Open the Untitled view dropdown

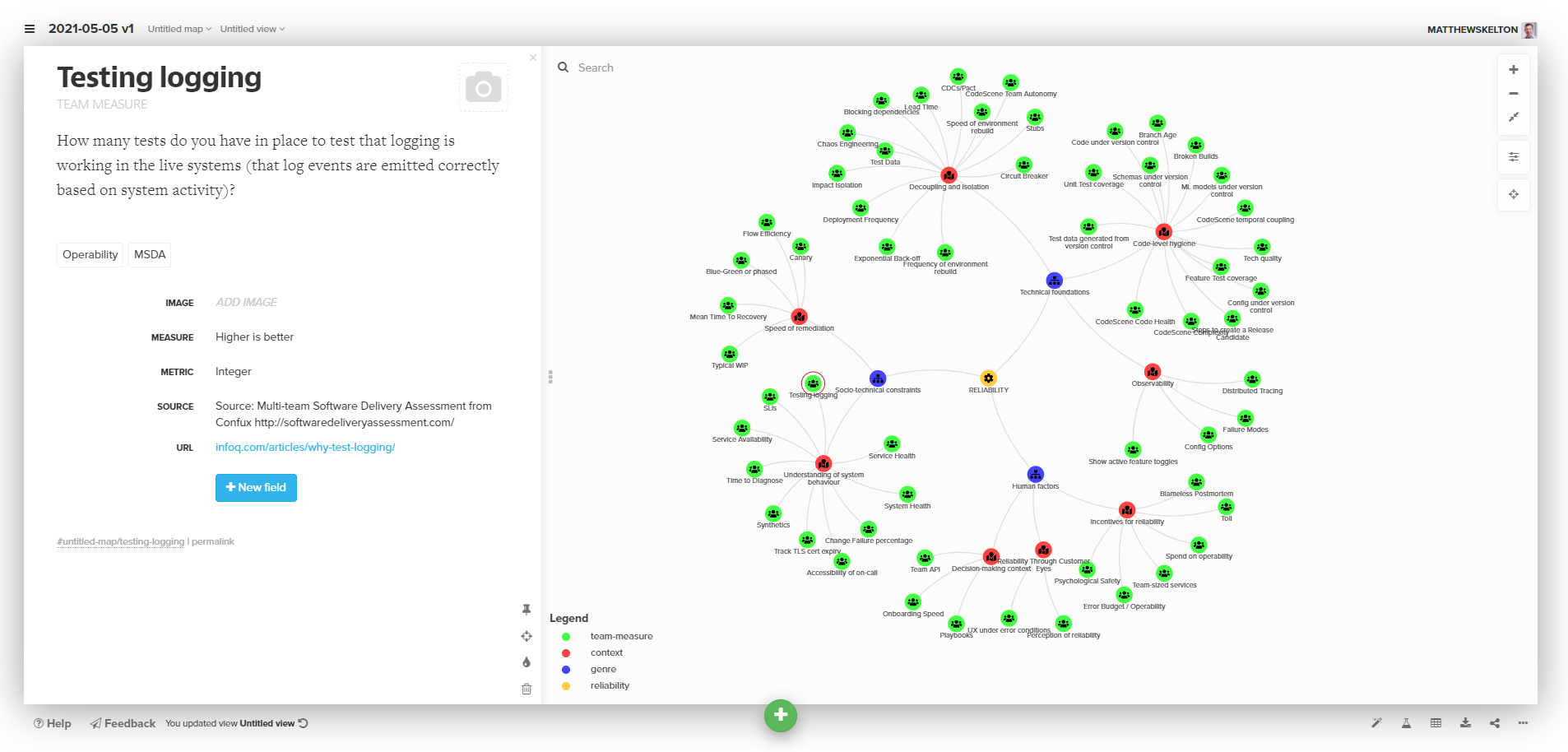(x=253, y=29)
